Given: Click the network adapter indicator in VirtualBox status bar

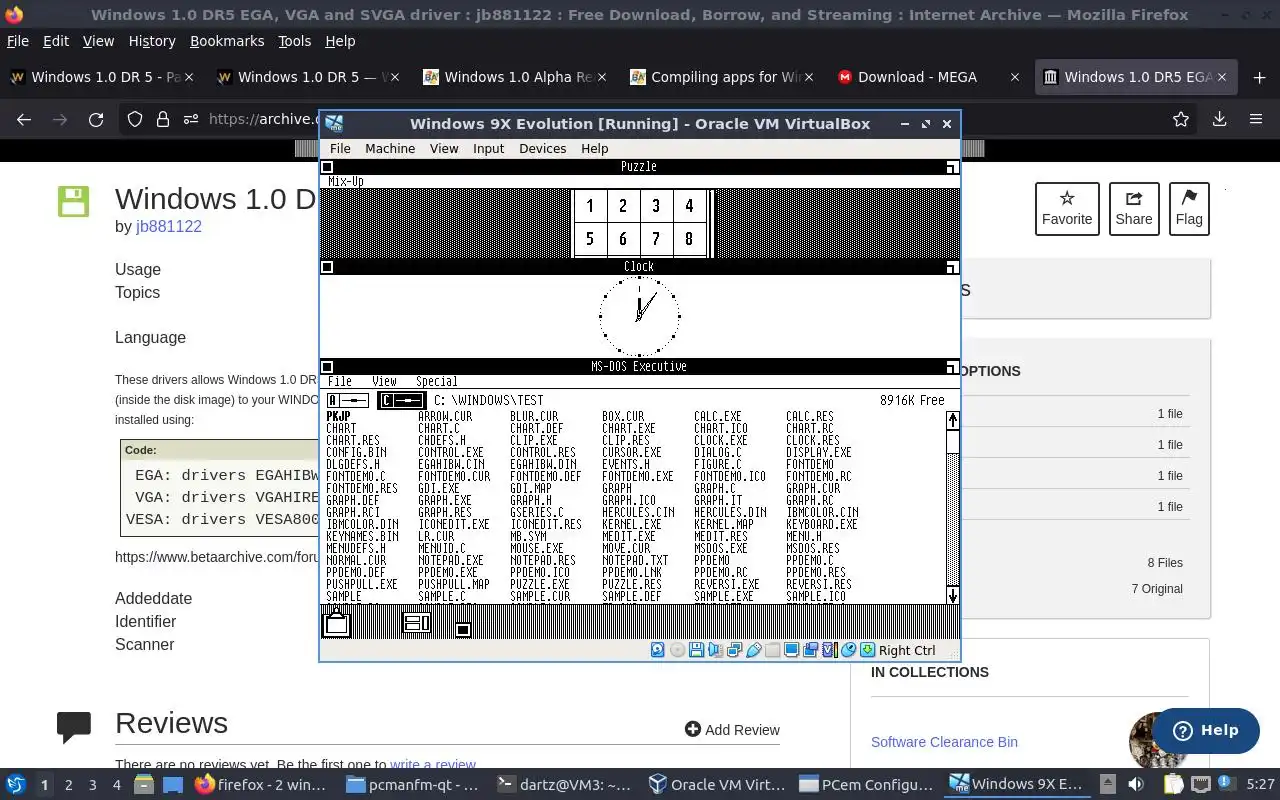Looking at the screenshot, I should pyautogui.click(x=734, y=650).
